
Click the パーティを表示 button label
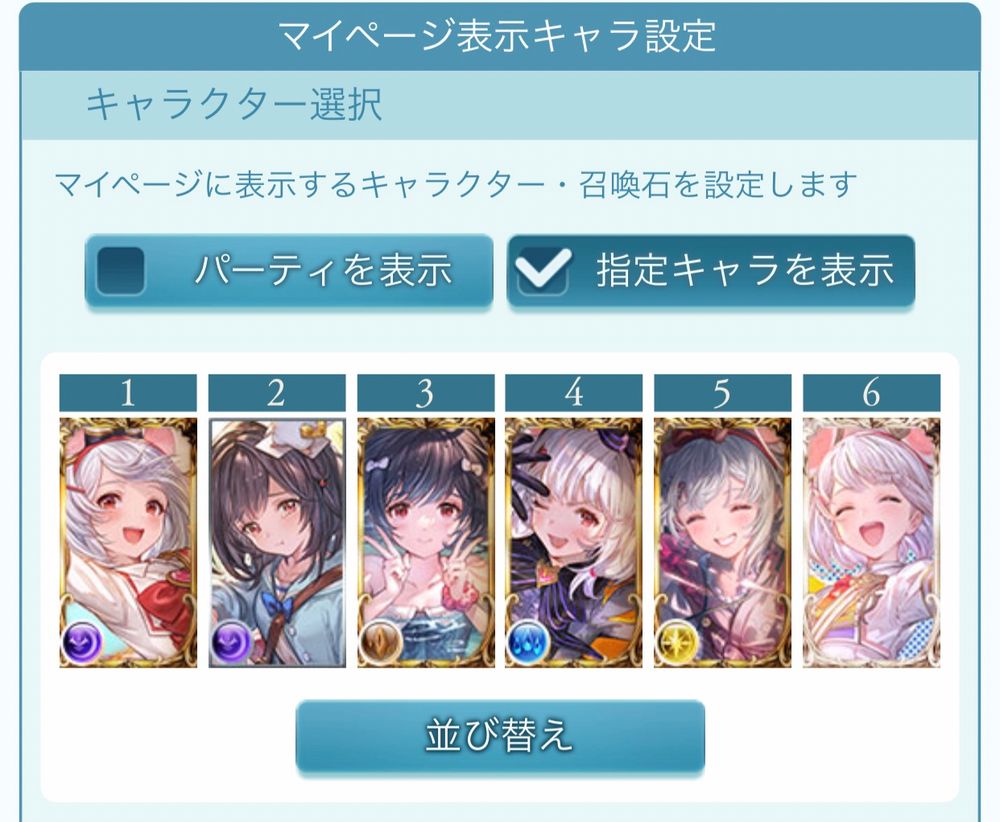tap(323, 270)
